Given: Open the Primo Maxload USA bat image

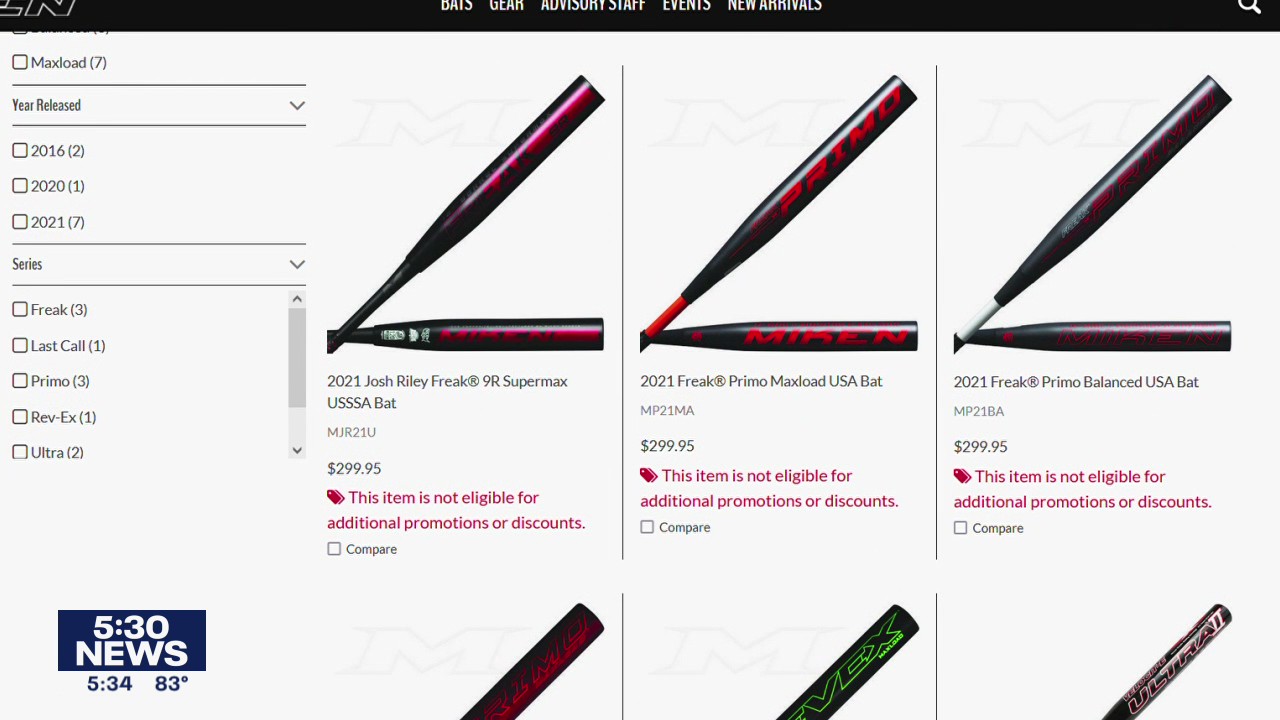Looking at the screenshot, I should click(x=779, y=214).
